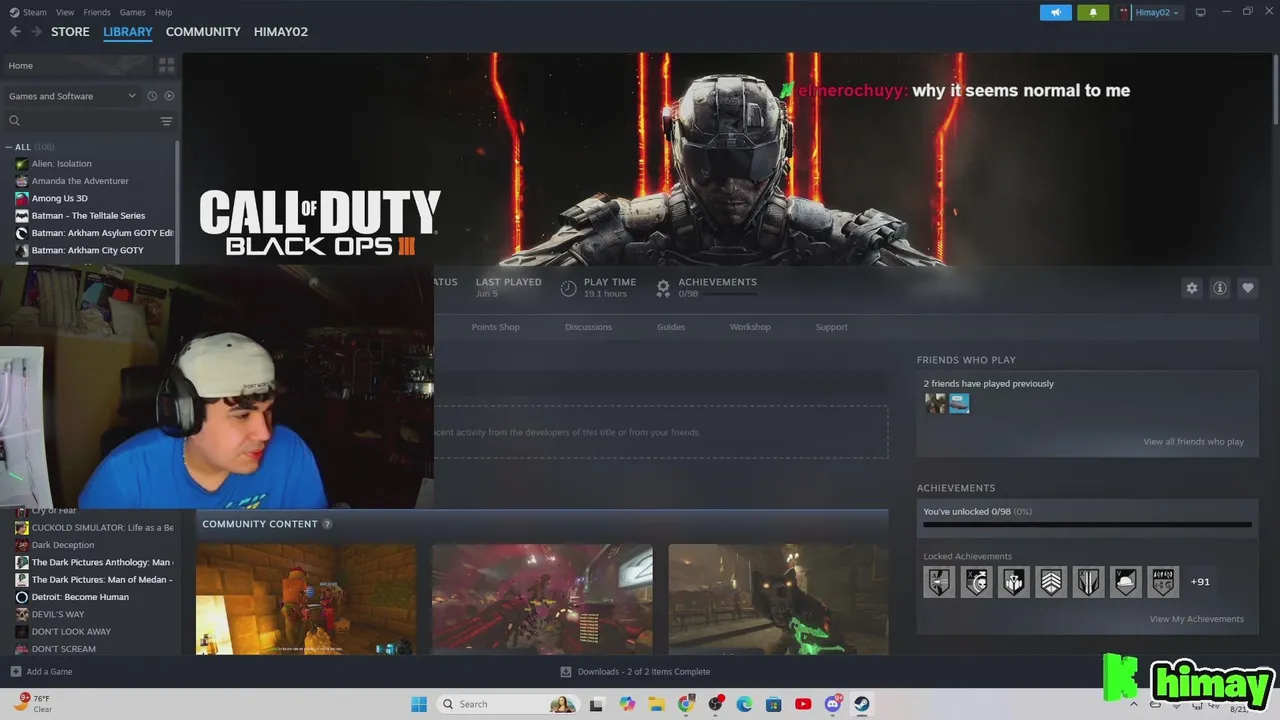Viewport: 1280px width, 720px height.
Task: Open game information icon
Action: (1220, 288)
